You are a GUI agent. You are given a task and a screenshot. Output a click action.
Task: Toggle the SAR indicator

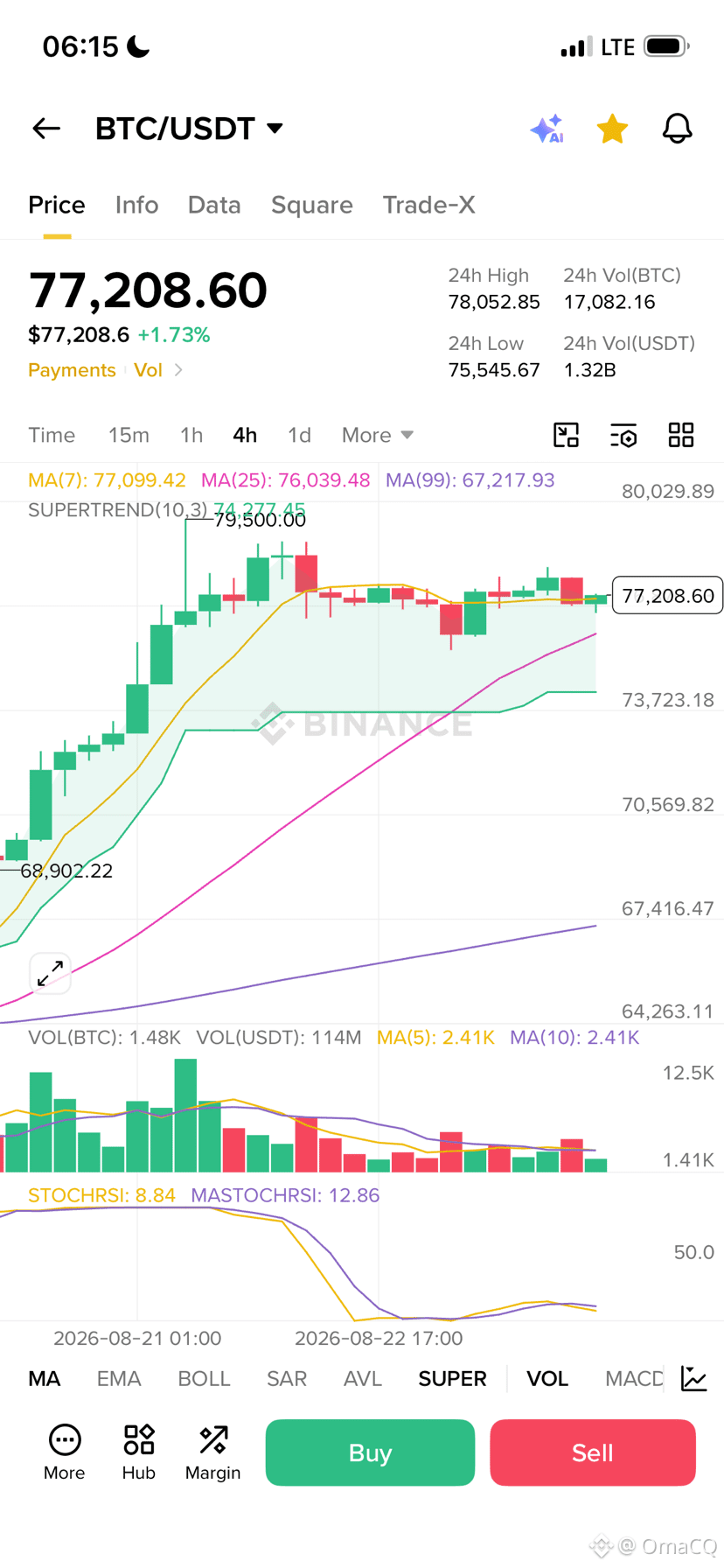[x=287, y=1379]
